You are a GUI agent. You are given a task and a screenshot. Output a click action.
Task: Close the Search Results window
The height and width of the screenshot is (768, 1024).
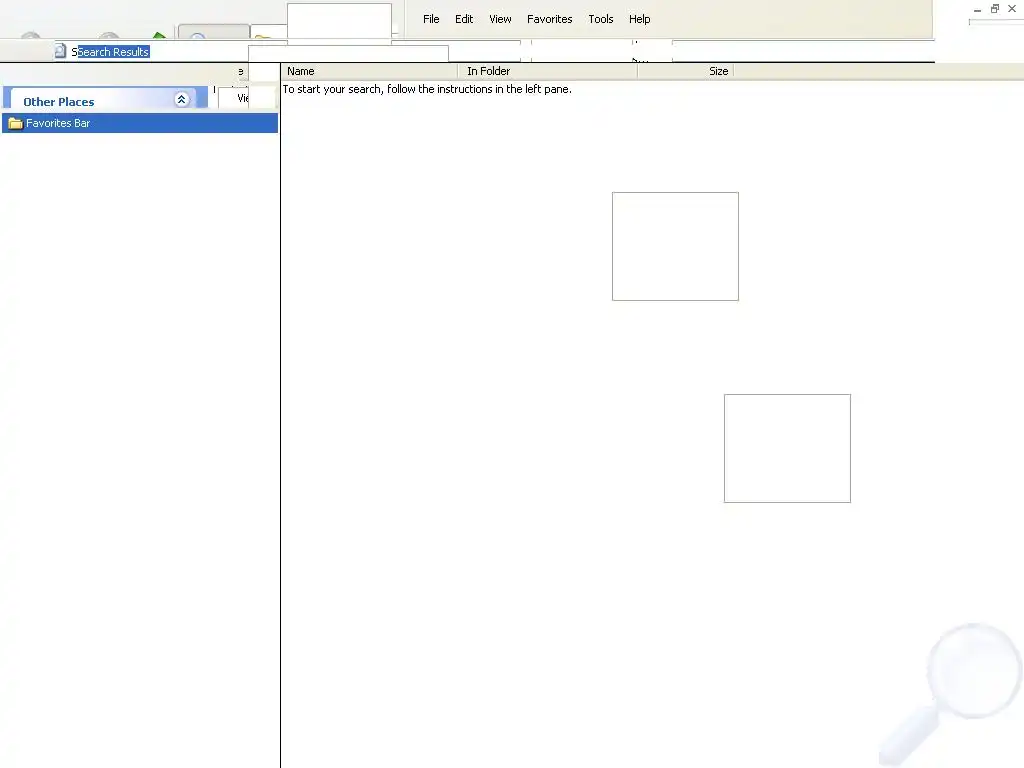tap(1012, 8)
